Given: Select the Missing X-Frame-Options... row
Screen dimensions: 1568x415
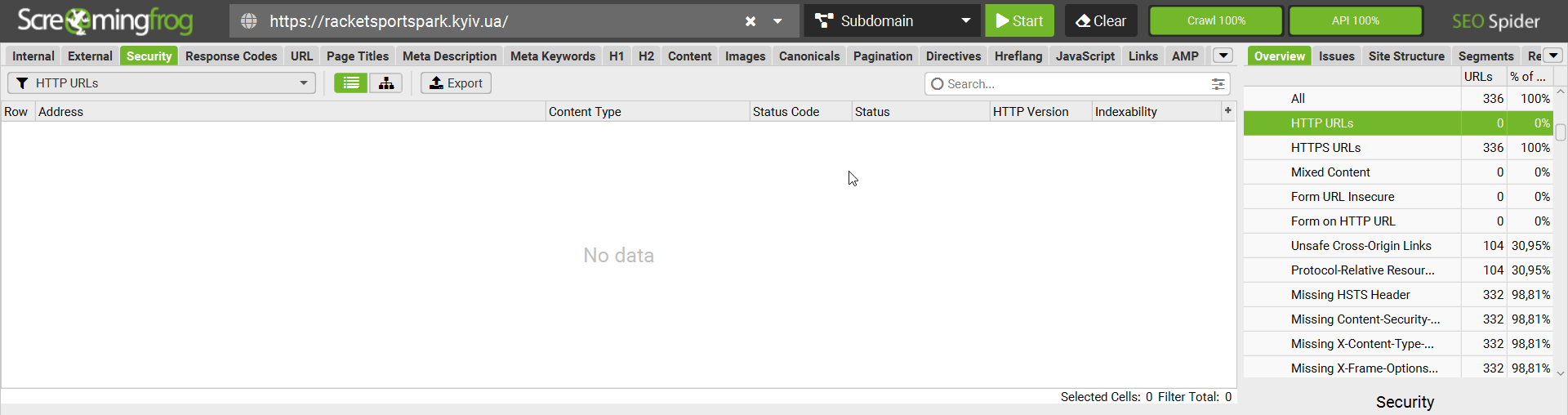Looking at the screenshot, I should [x=1398, y=368].
